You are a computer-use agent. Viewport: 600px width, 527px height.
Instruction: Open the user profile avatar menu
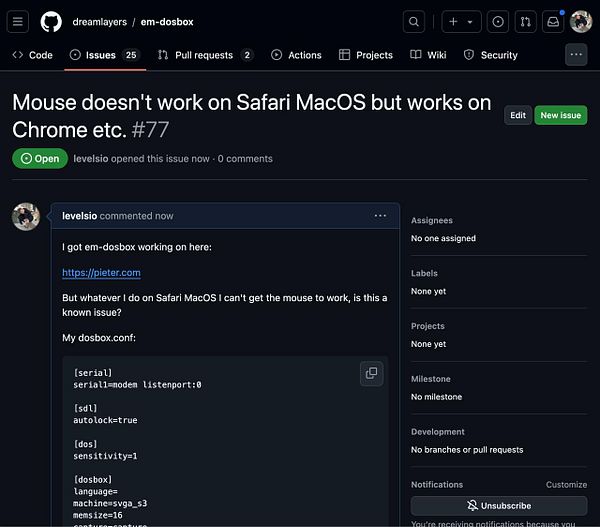point(581,22)
